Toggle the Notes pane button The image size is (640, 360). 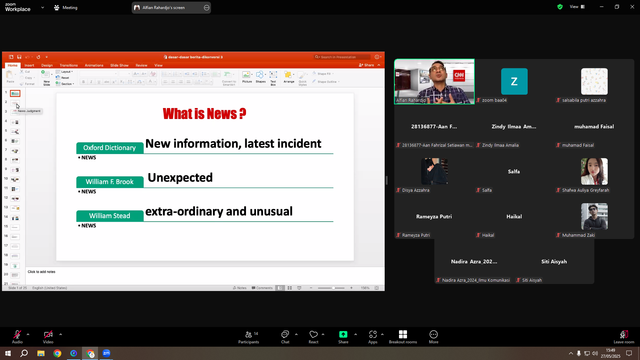[x=240, y=288]
